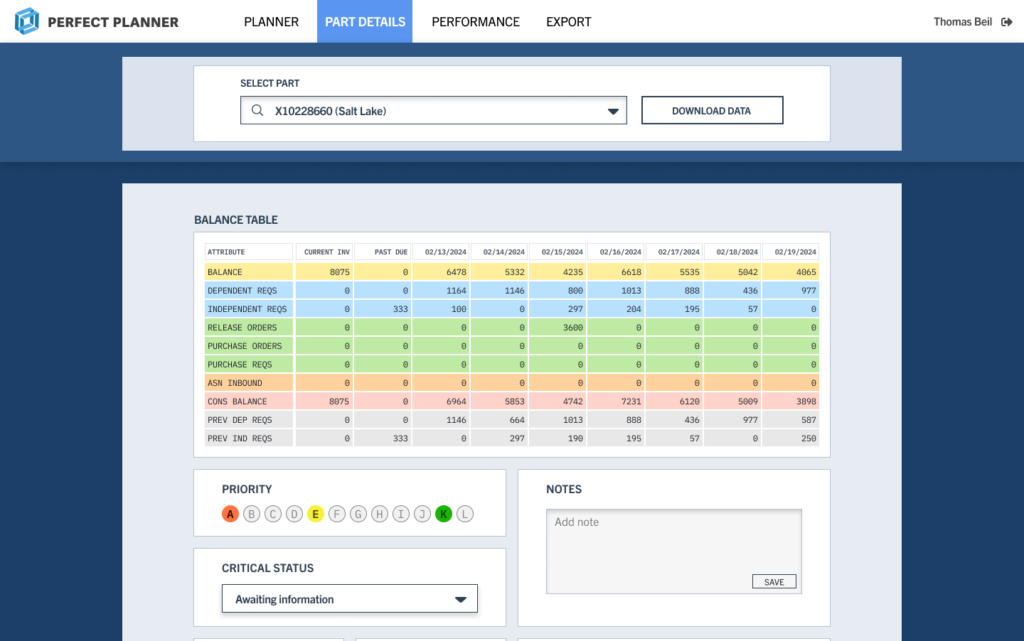Click the logout icon beside Thomas Beil
Screen dimensions: 1024x641
coord(1006,22)
